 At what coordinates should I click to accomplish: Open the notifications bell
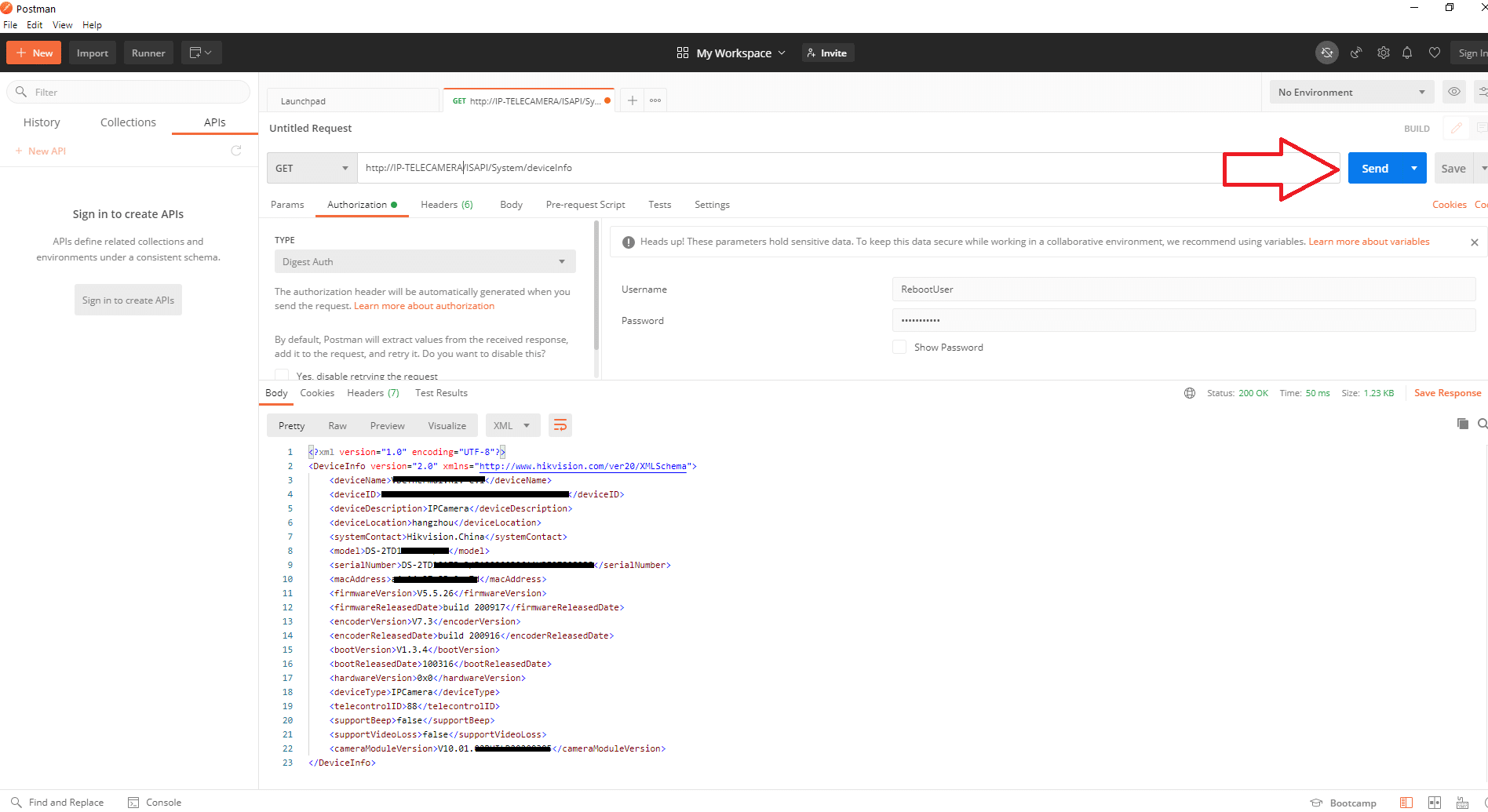point(1407,53)
